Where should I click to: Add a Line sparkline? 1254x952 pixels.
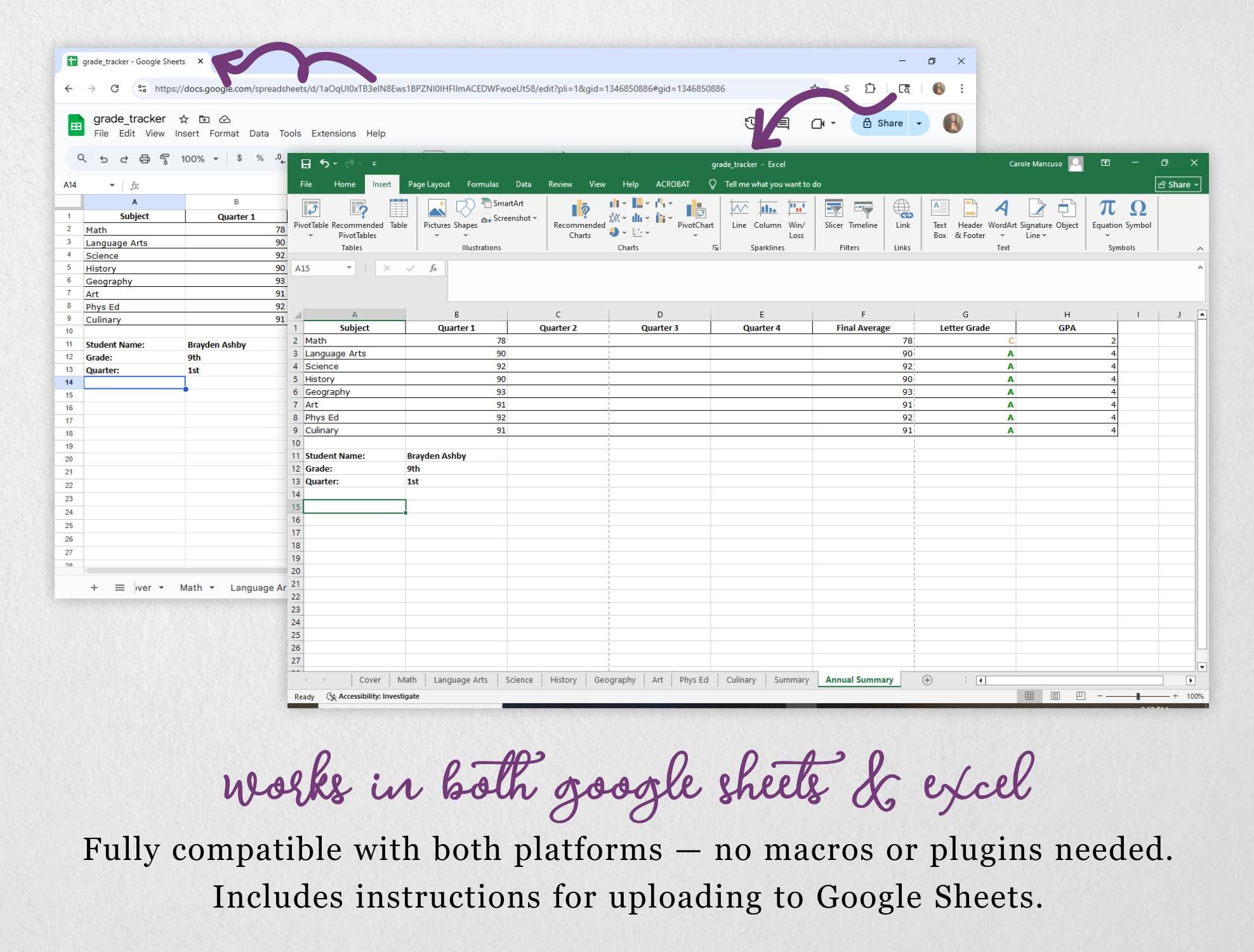pyautogui.click(x=739, y=215)
